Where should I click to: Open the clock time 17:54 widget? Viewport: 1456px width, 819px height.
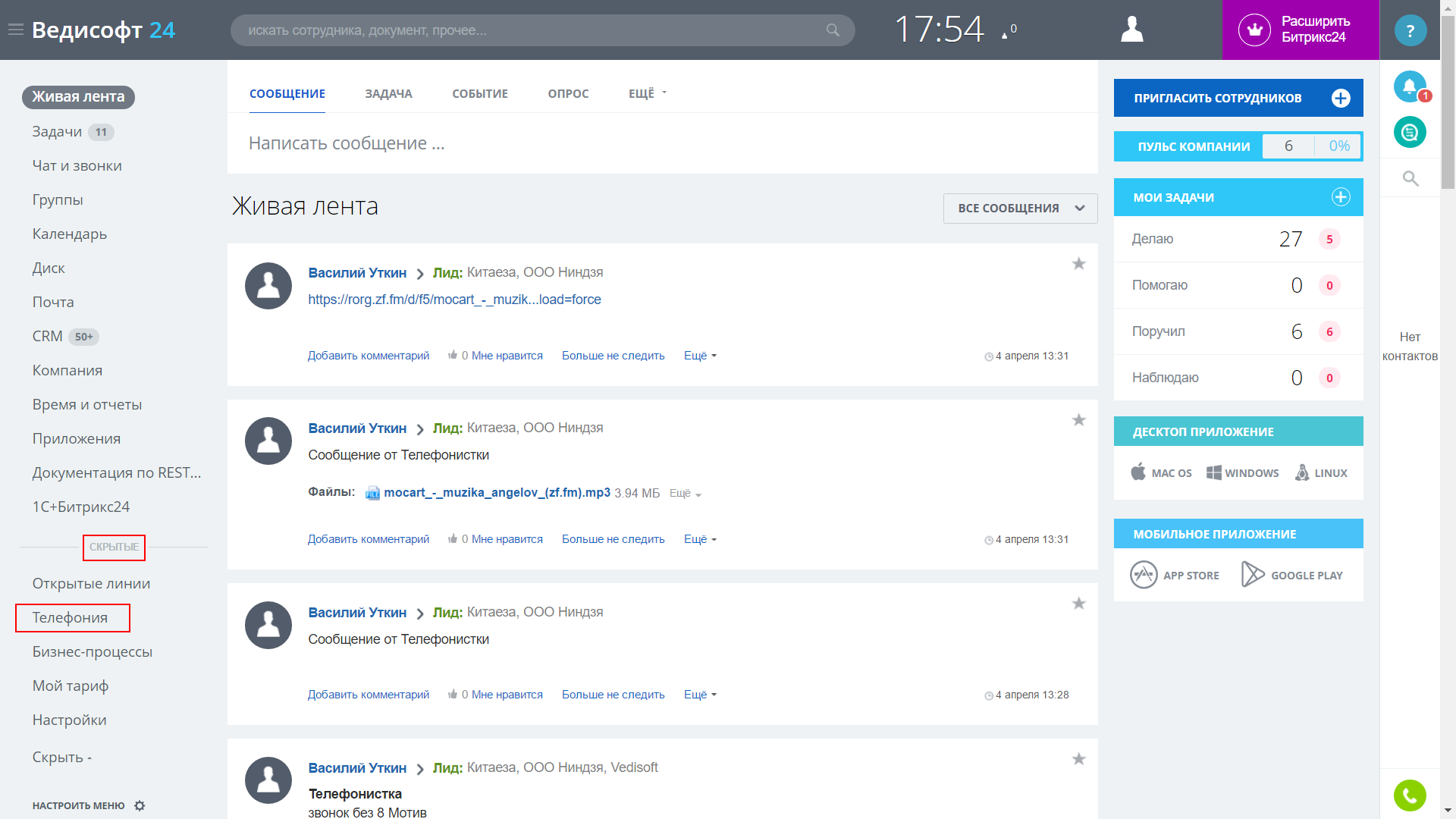click(x=939, y=30)
